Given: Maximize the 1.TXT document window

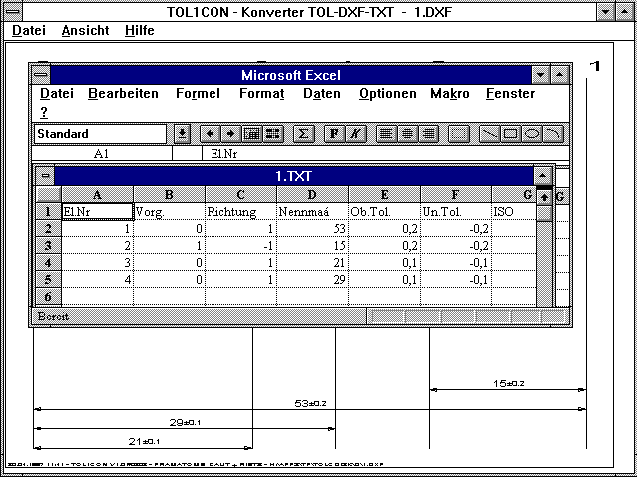Looking at the screenshot, I should (542, 176).
